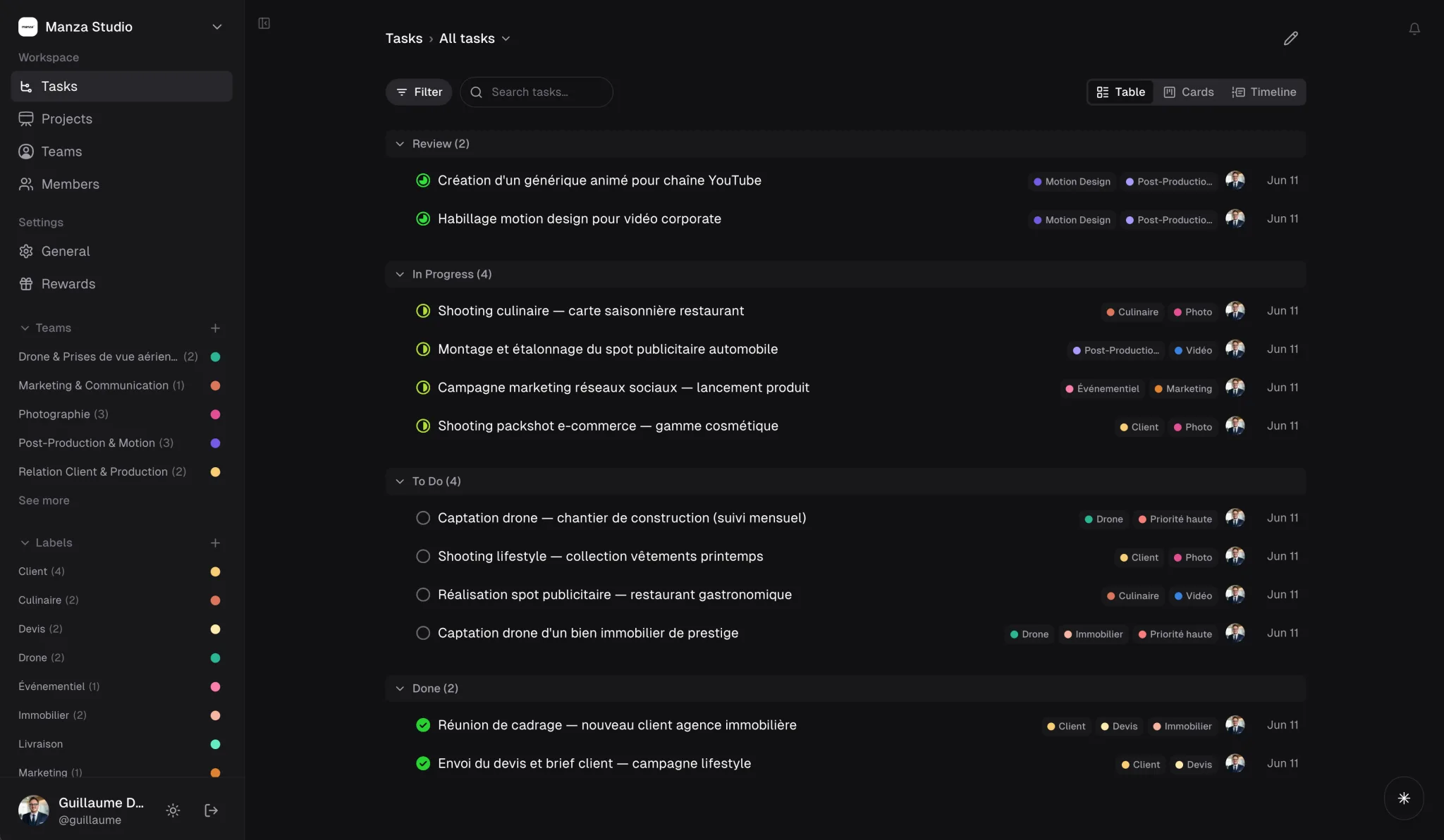
Task: Open the sparkle assistant button
Action: [x=1404, y=798]
